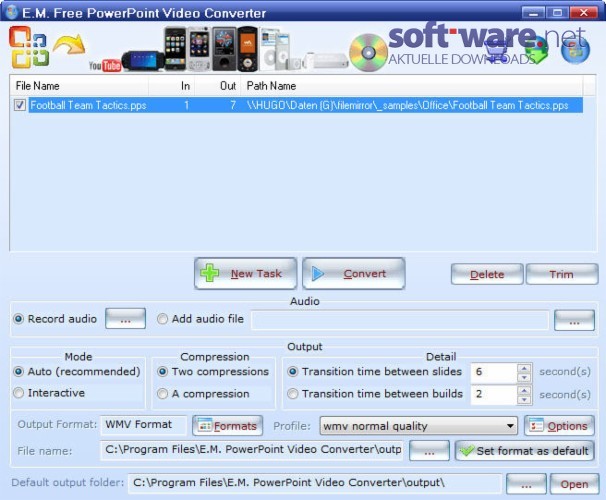Click builds transition time value field
The width and height of the screenshot is (606, 500).
(494, 395)
